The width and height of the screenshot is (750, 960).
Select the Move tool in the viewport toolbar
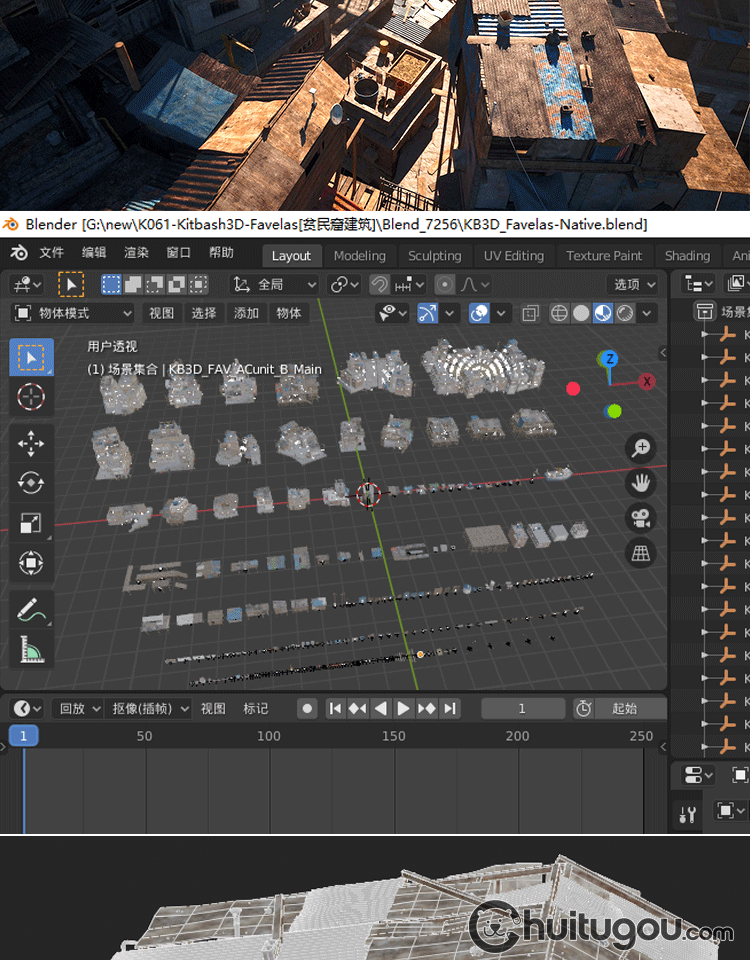pyautogui.click(x=31, y=443)
